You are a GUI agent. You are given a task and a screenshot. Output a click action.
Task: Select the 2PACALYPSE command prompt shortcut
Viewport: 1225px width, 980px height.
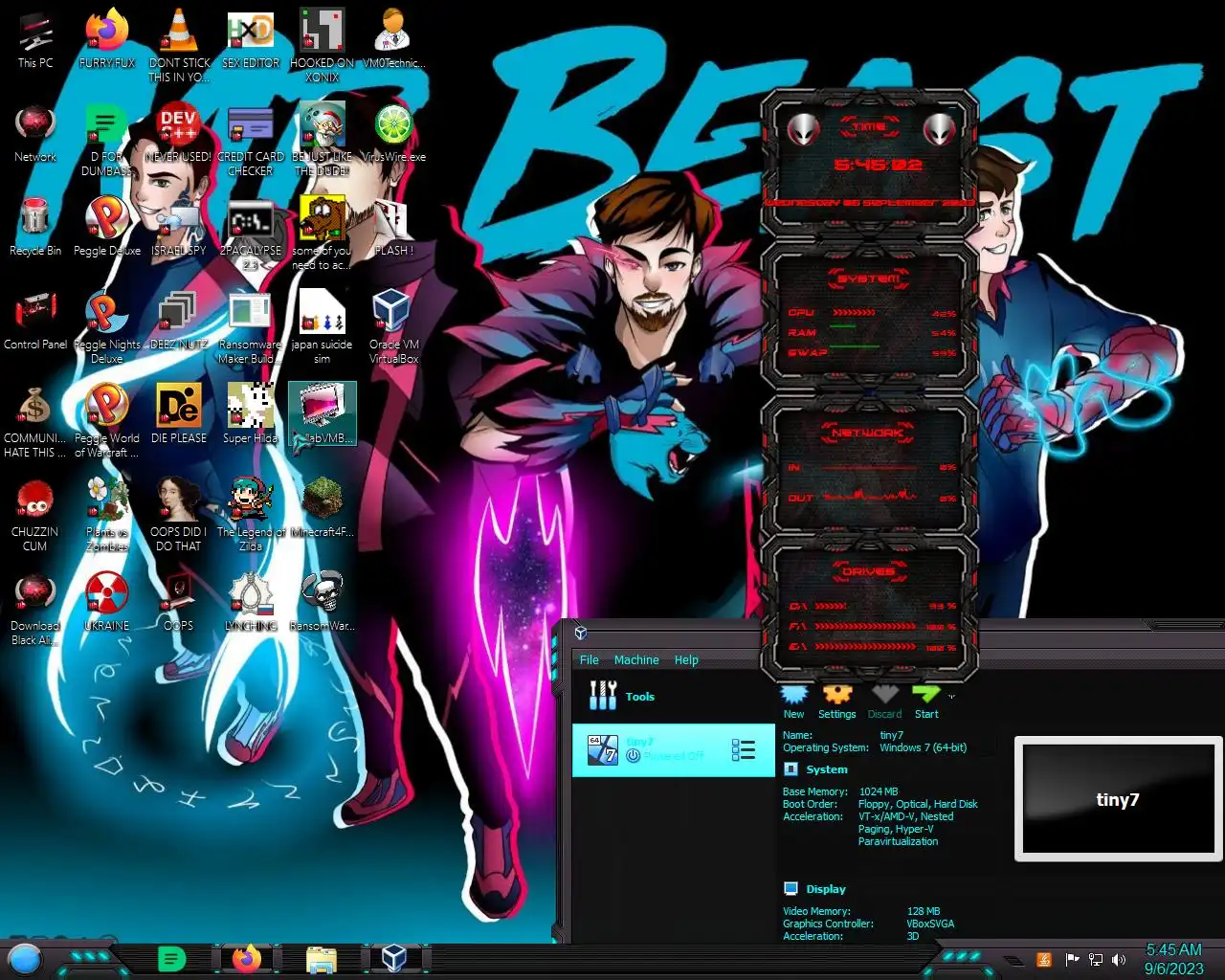(251, 234)
